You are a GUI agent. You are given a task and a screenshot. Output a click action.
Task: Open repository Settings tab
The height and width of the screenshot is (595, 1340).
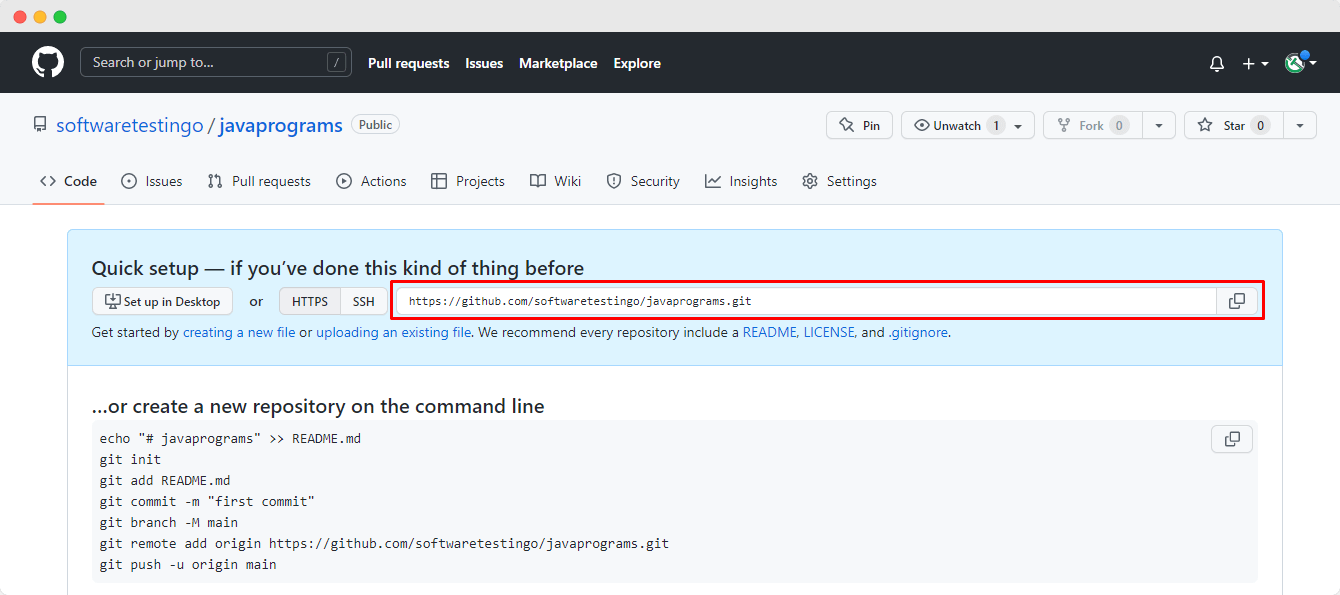click(839, 181)
